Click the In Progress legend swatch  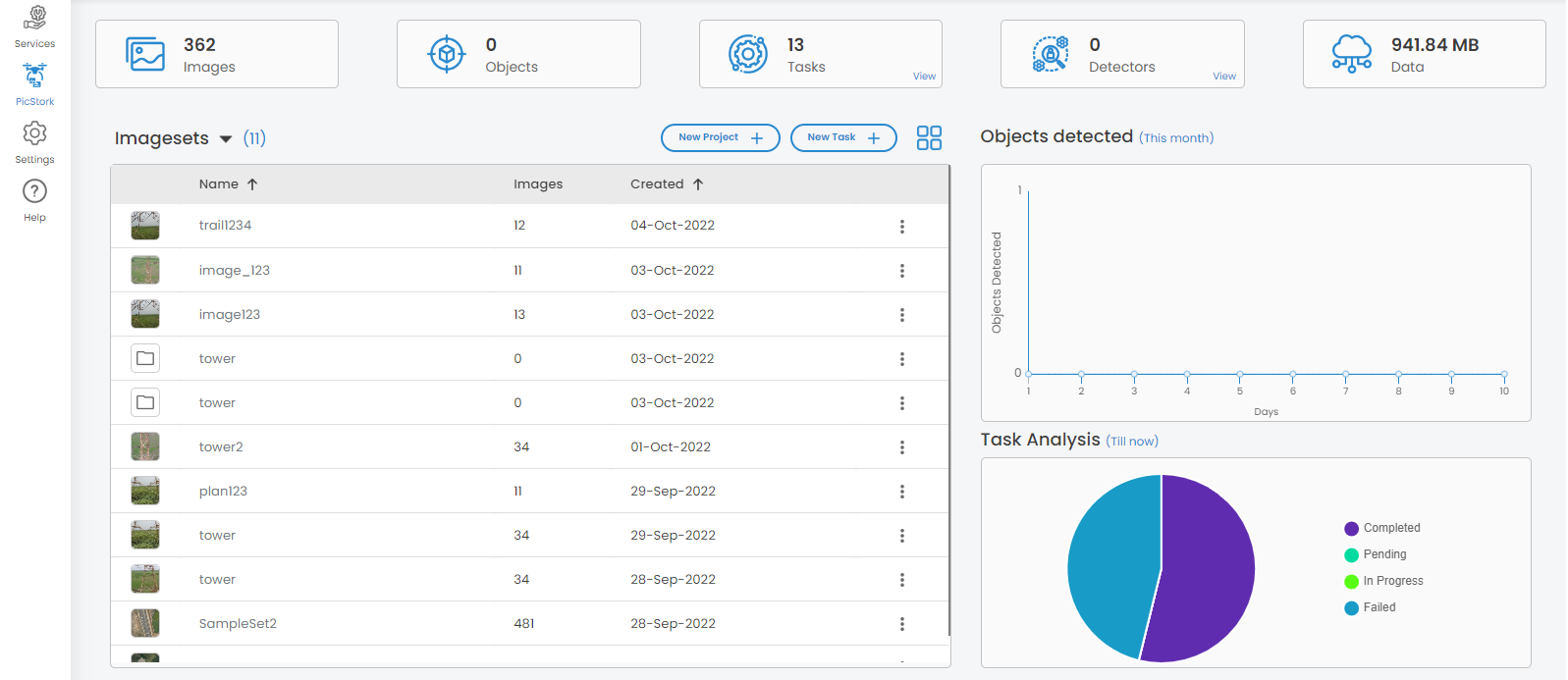click(1352, 582)
